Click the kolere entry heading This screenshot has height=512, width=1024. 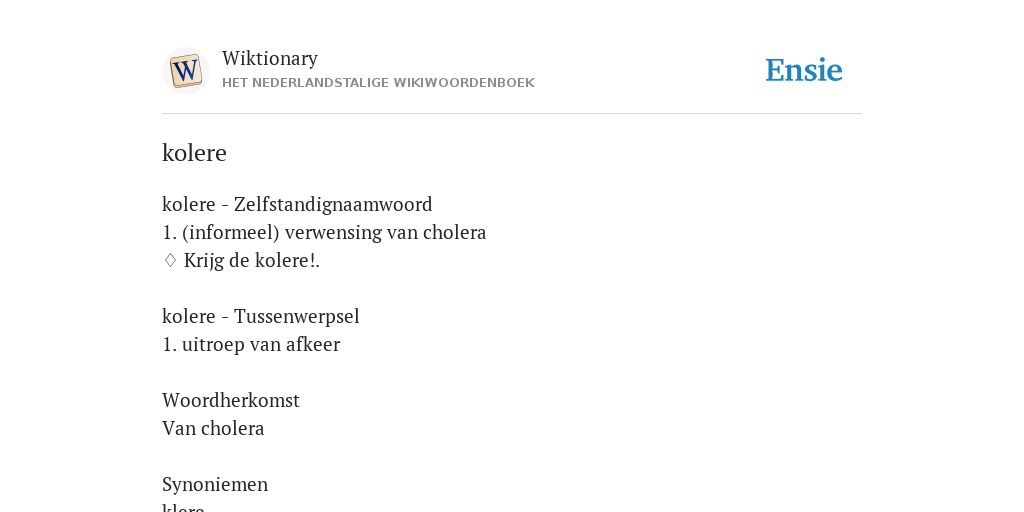pos(195,153)
